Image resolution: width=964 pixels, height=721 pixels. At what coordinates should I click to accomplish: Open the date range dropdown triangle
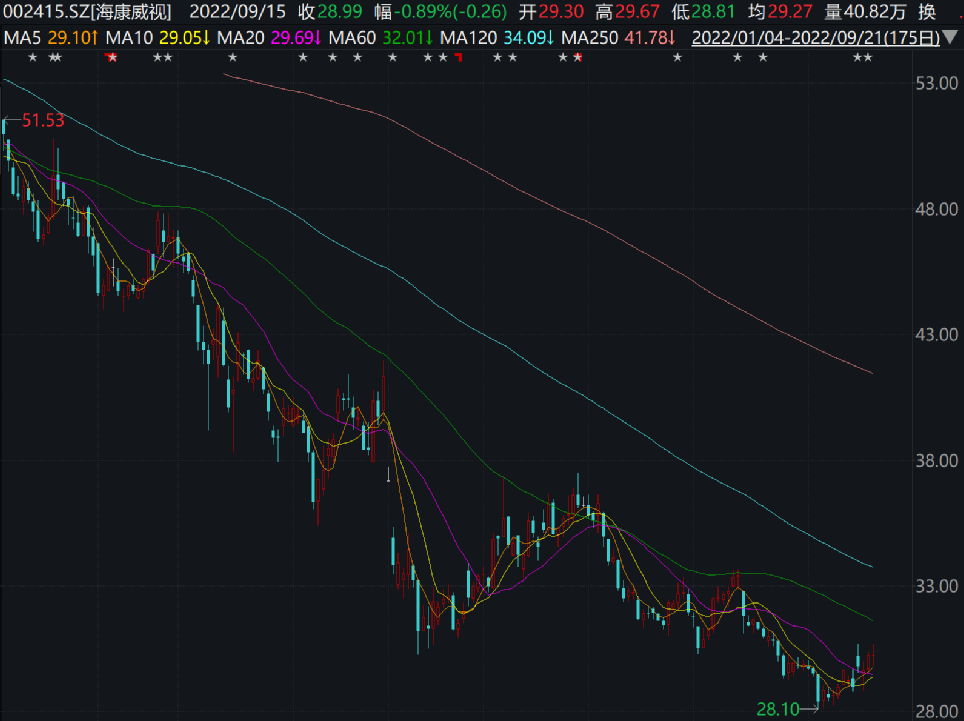coord(951,38)
